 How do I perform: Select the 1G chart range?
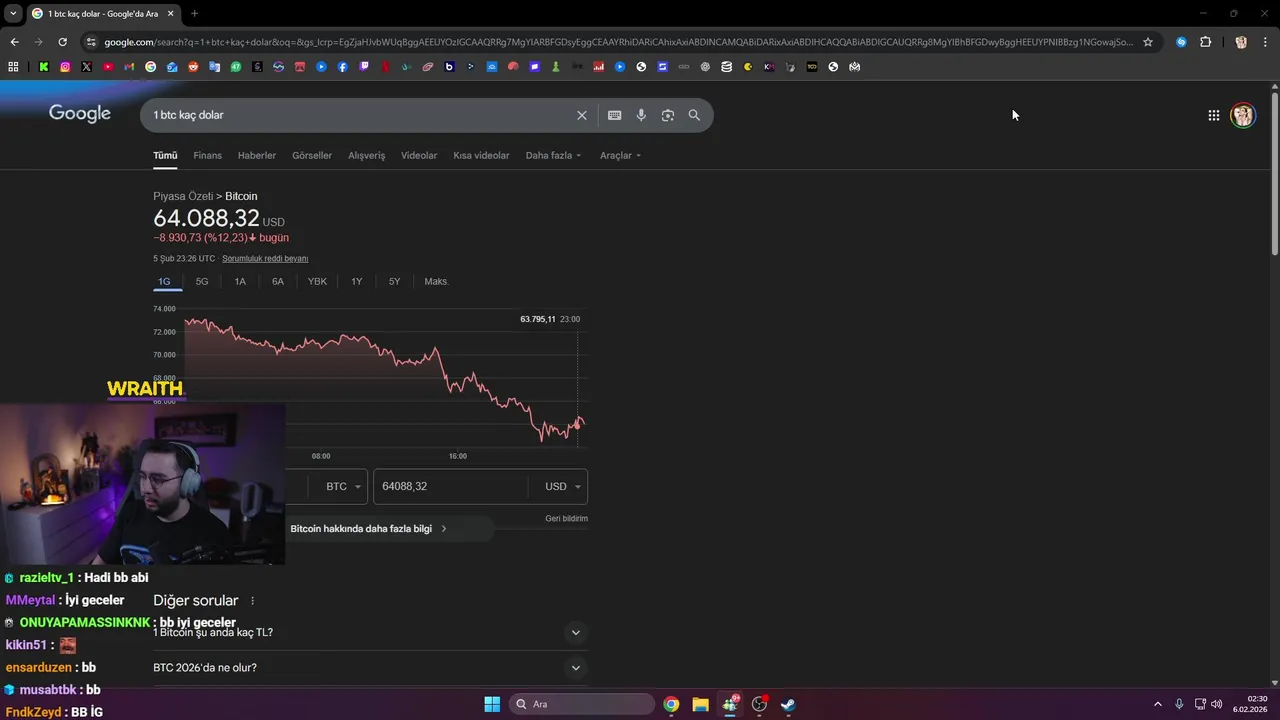pyautogui.click(x=164, y=282)
